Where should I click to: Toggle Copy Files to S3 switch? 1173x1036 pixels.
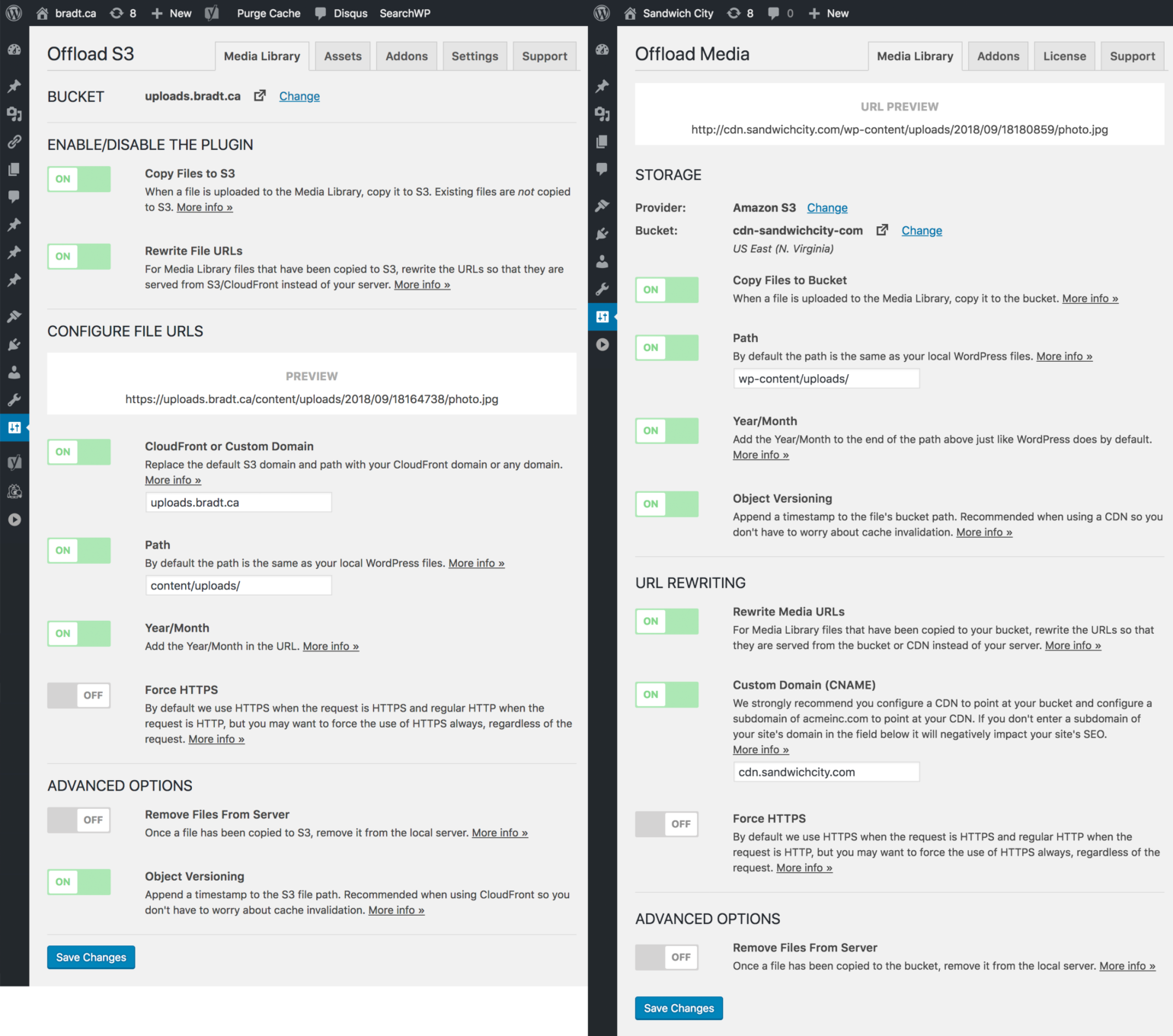pos(79,179)
